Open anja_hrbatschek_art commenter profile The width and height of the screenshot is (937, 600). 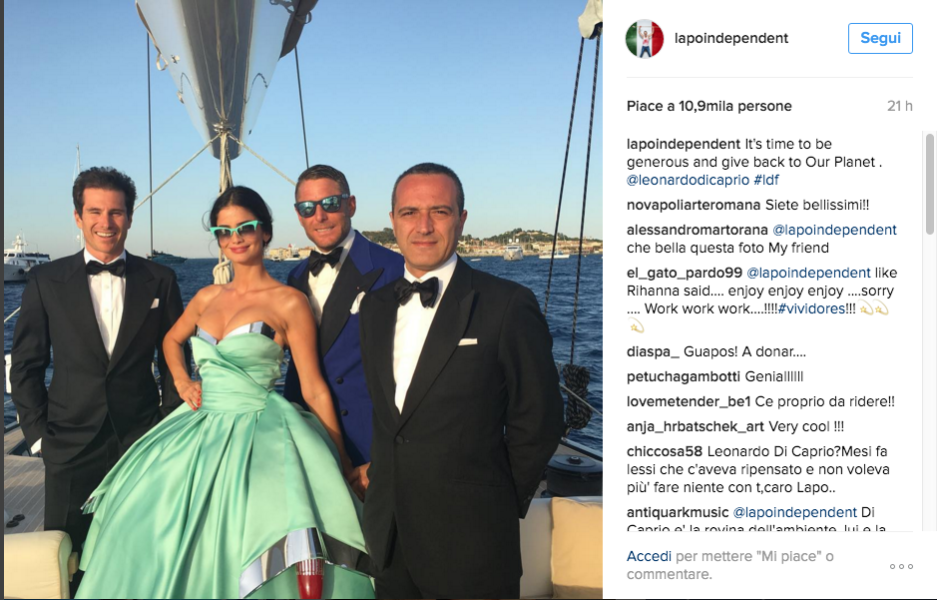coord(695,427)
